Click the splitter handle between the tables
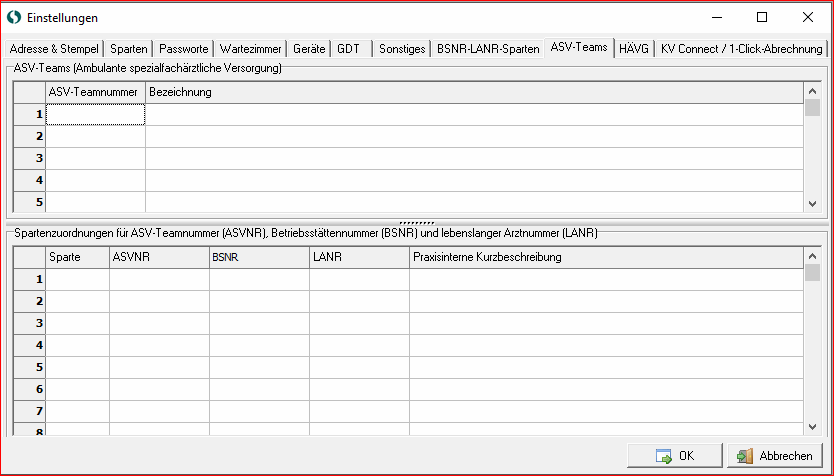Image resolution: width=834 pixels, height=476 pixels. pyautogui.click(x=416, y=222)
